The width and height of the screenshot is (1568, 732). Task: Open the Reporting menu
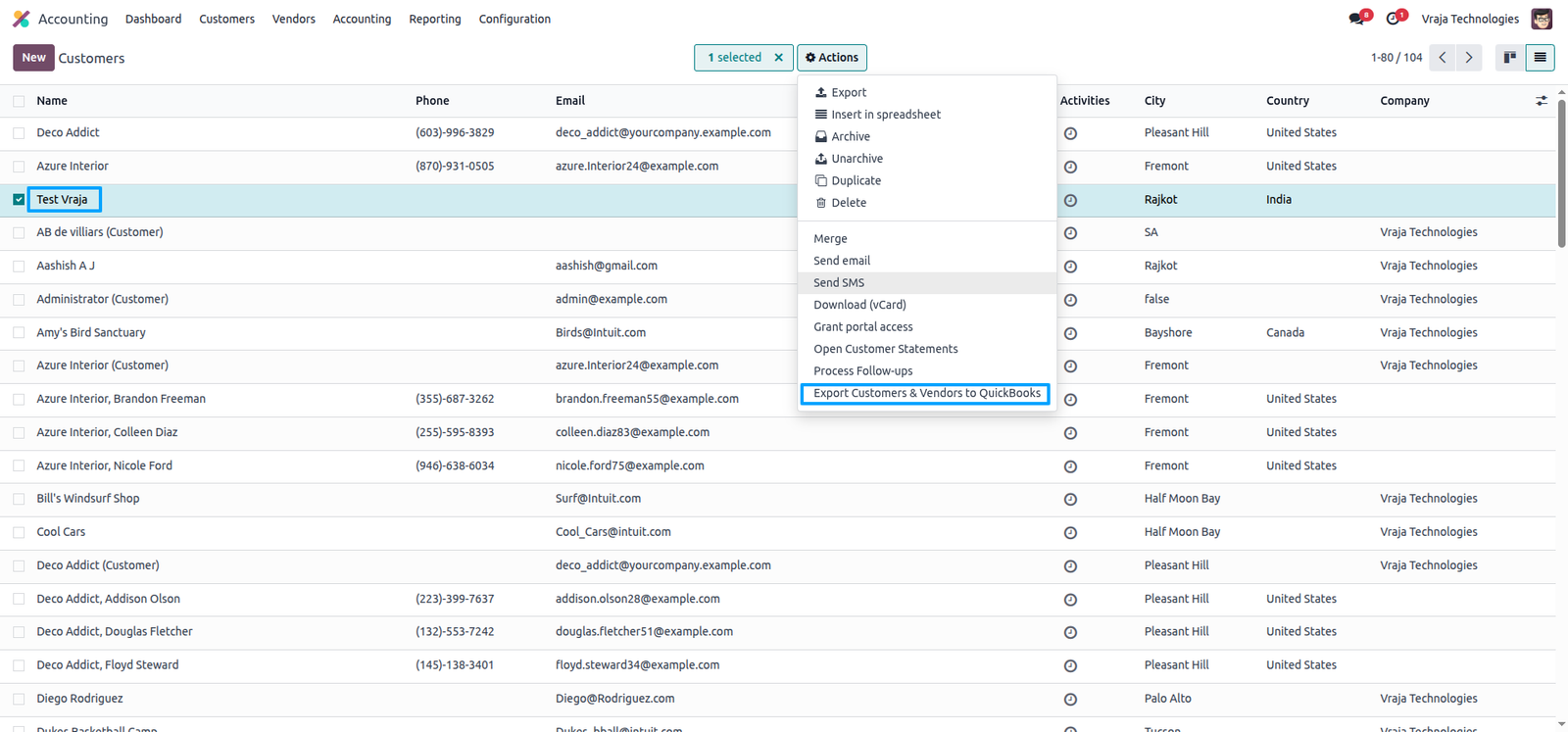coord(435,19)
